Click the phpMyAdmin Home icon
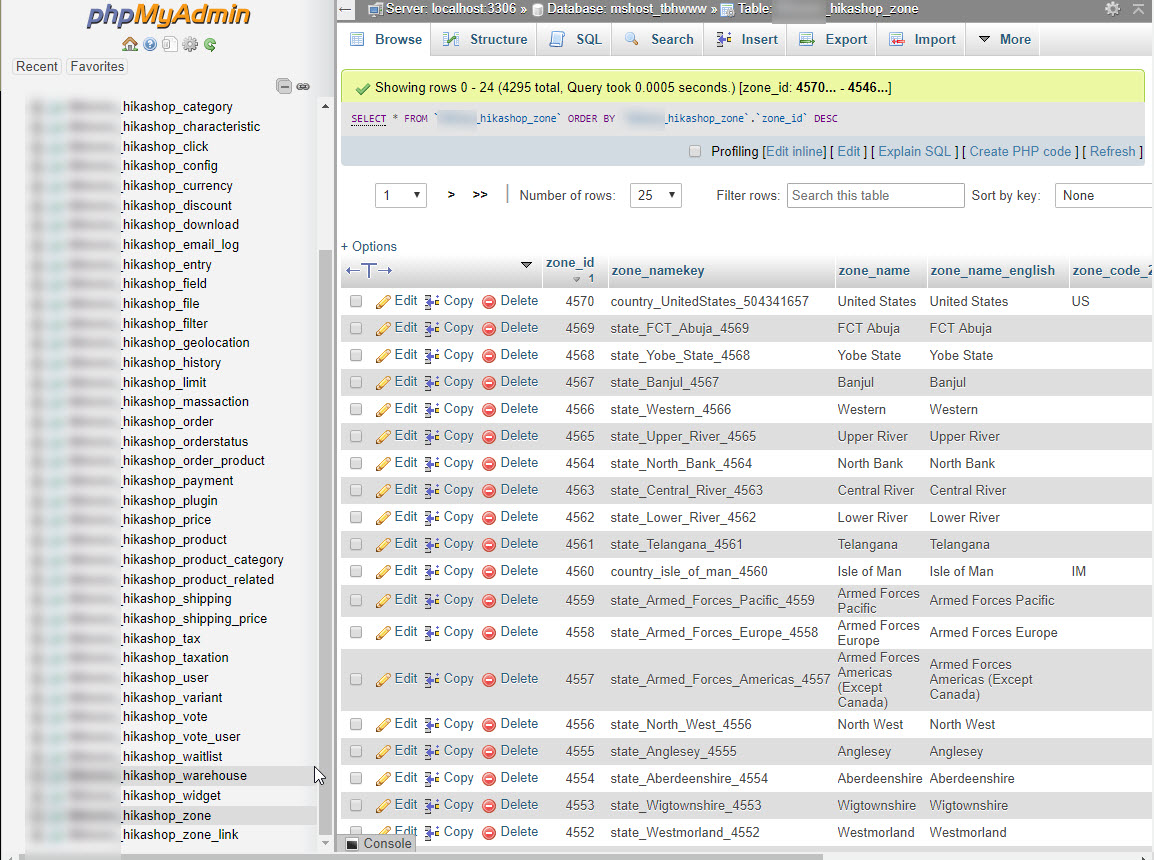 129,44
